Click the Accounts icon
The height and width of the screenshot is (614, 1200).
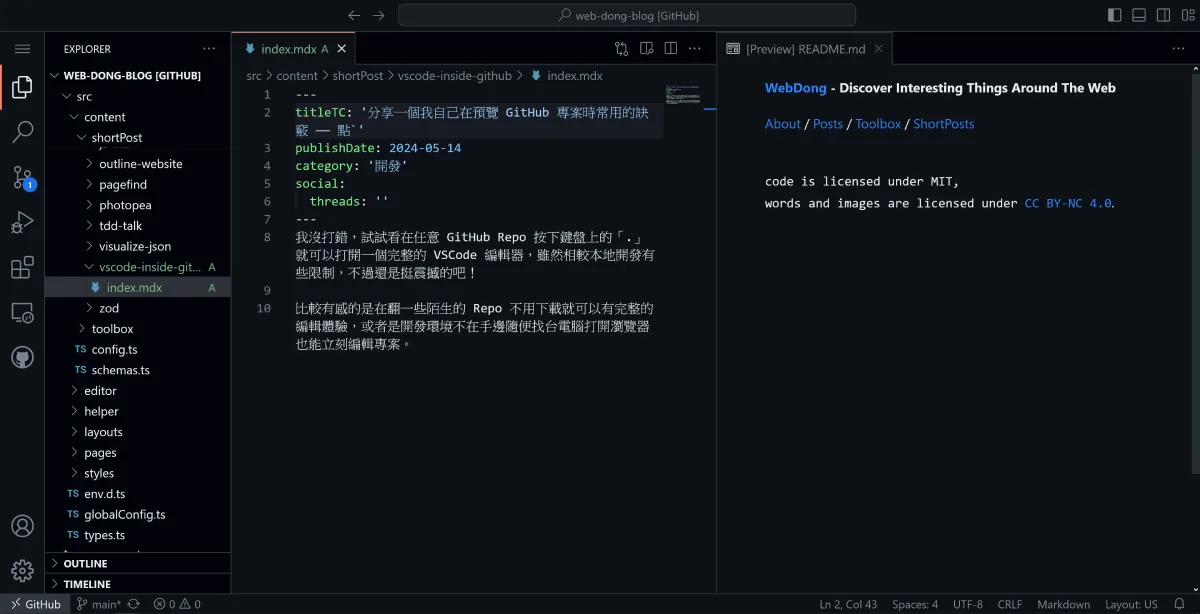pyautogui.click(x=22, y=526)
